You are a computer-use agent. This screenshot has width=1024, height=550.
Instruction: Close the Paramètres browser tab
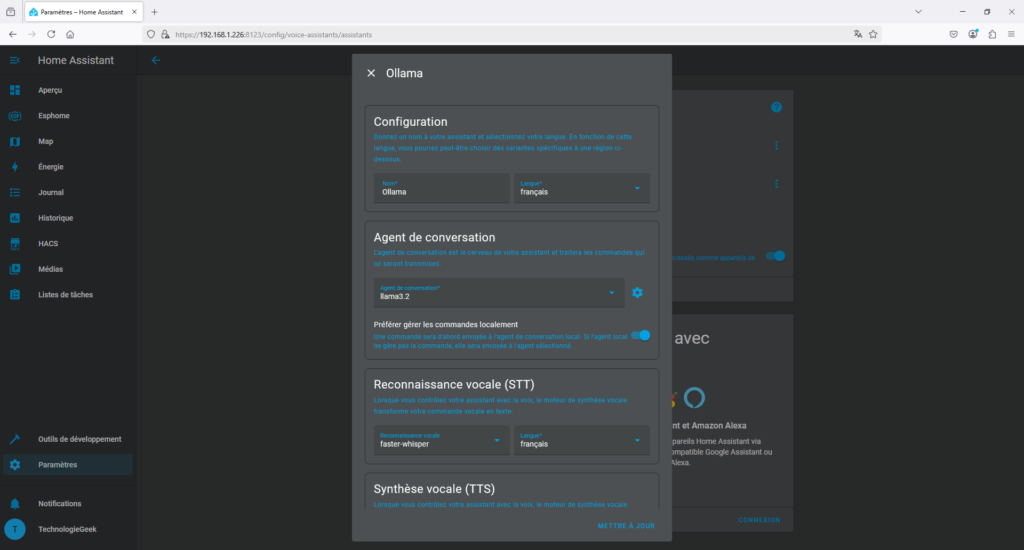tap(135, 12)
